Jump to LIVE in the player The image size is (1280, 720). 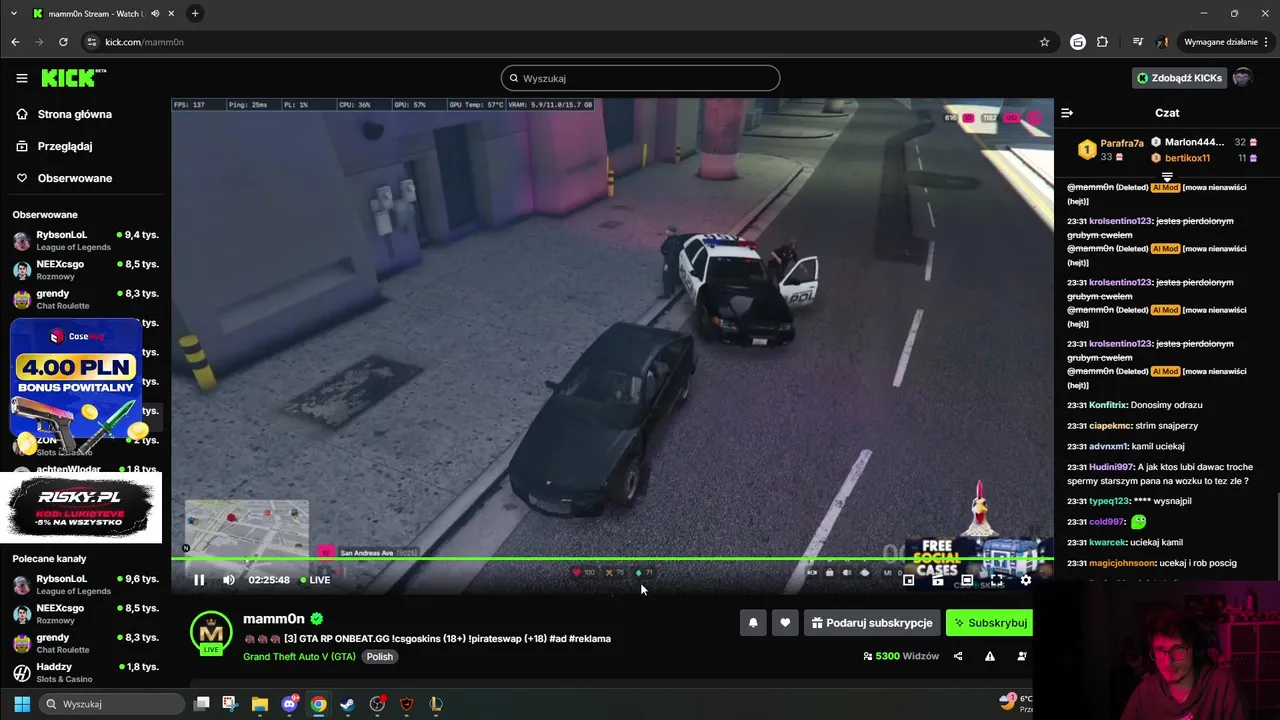(x=315, y=580)
